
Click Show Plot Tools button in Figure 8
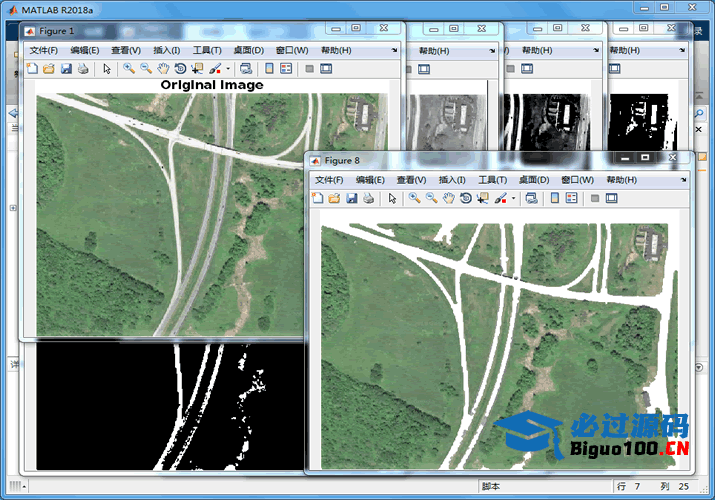[x=611, y=198]
